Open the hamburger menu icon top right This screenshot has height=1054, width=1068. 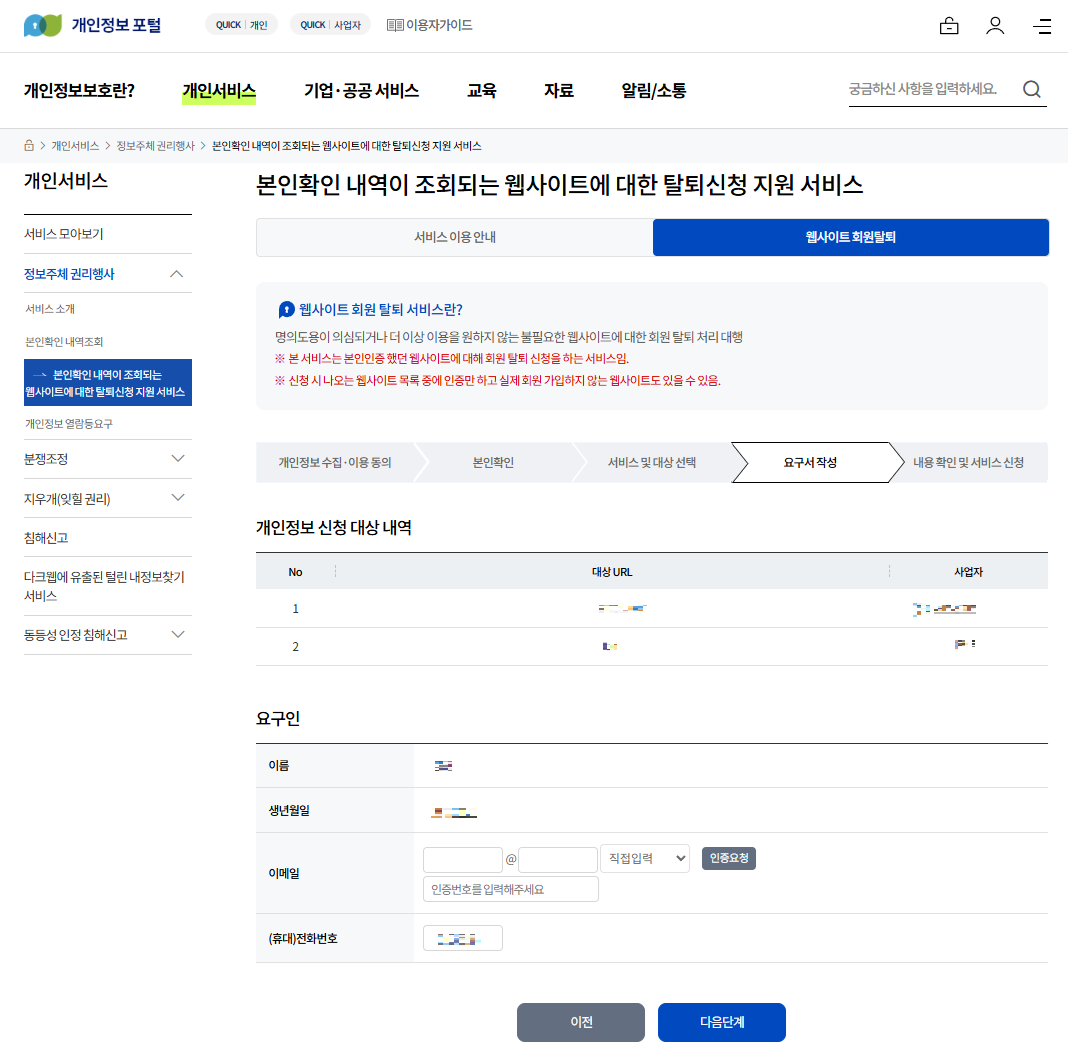[1041, 25]
